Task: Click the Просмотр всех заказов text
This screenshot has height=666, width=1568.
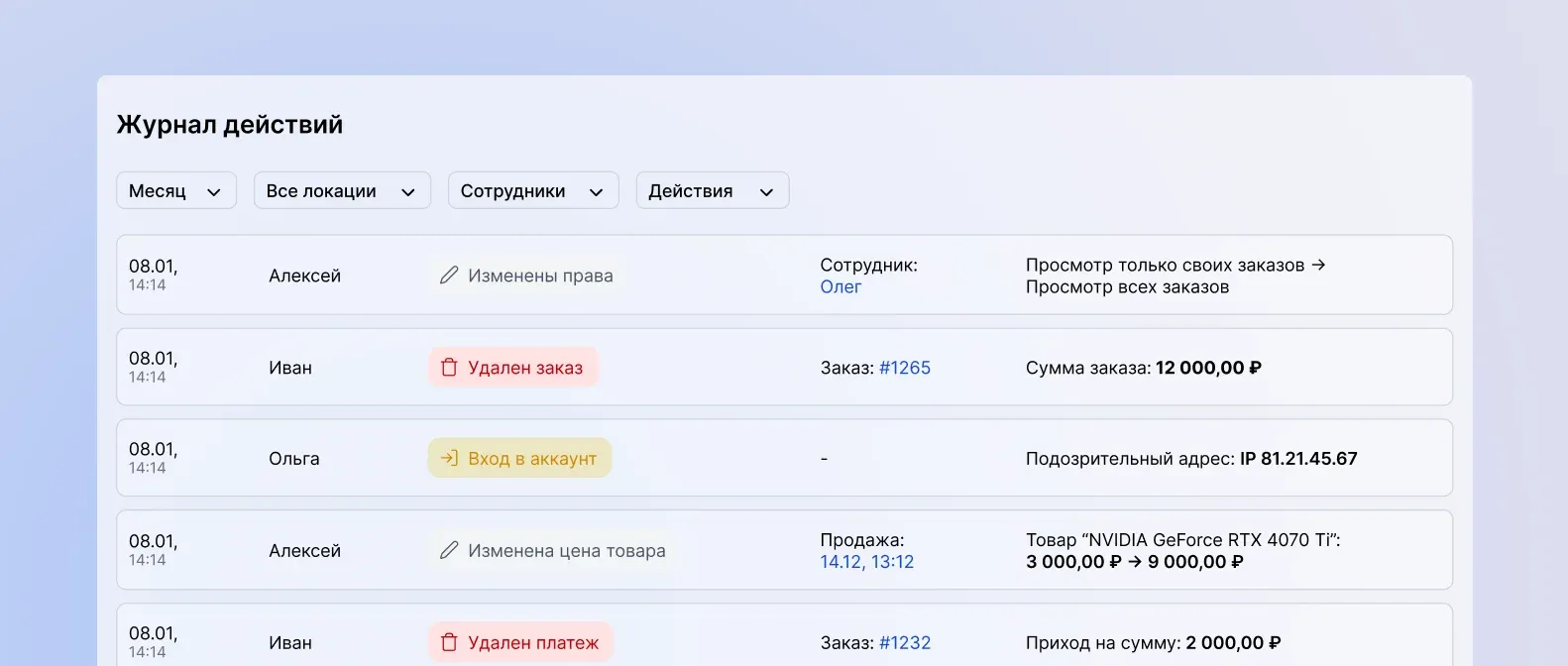Action: point(1128,287)
